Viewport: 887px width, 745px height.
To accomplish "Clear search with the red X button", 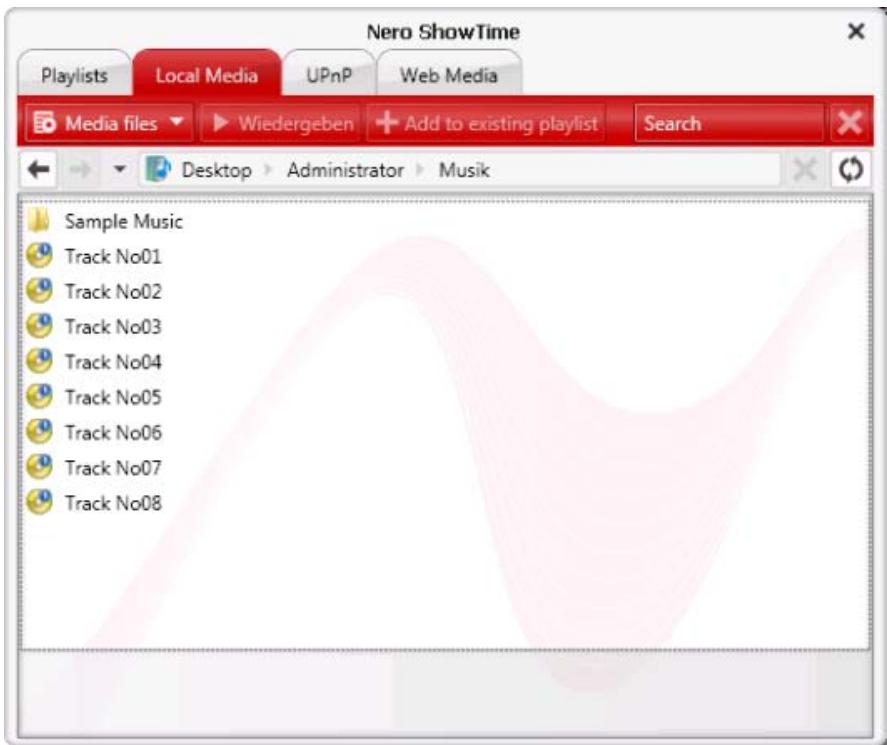I will [x=849, y=123].
